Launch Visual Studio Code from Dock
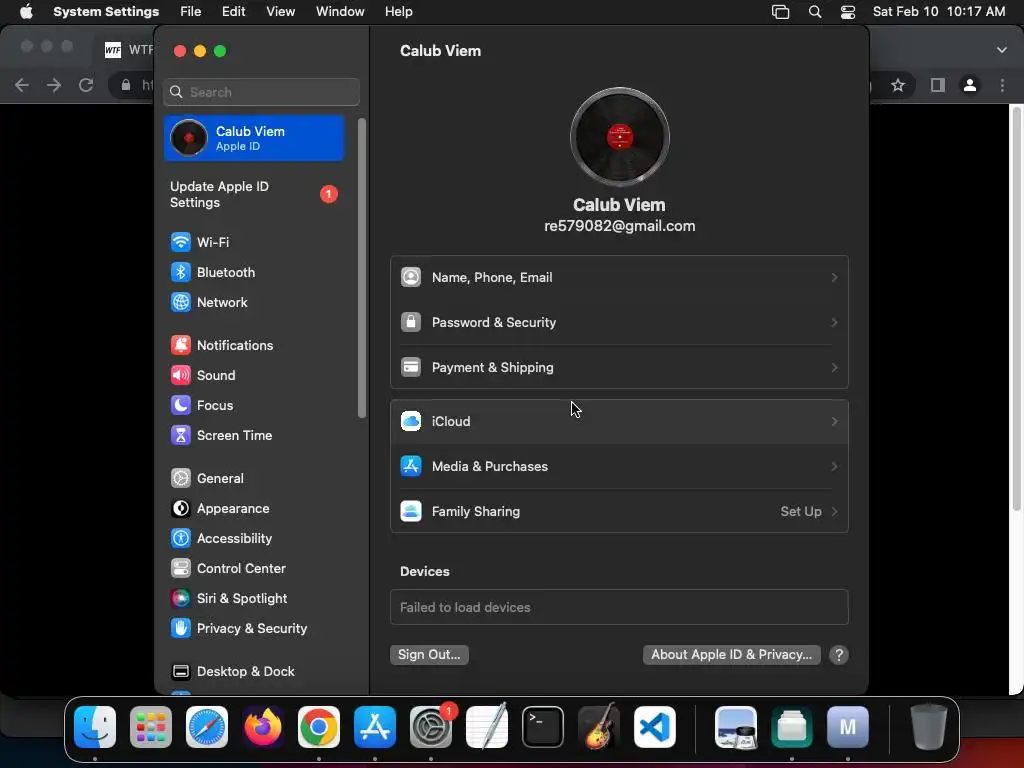 655,727
